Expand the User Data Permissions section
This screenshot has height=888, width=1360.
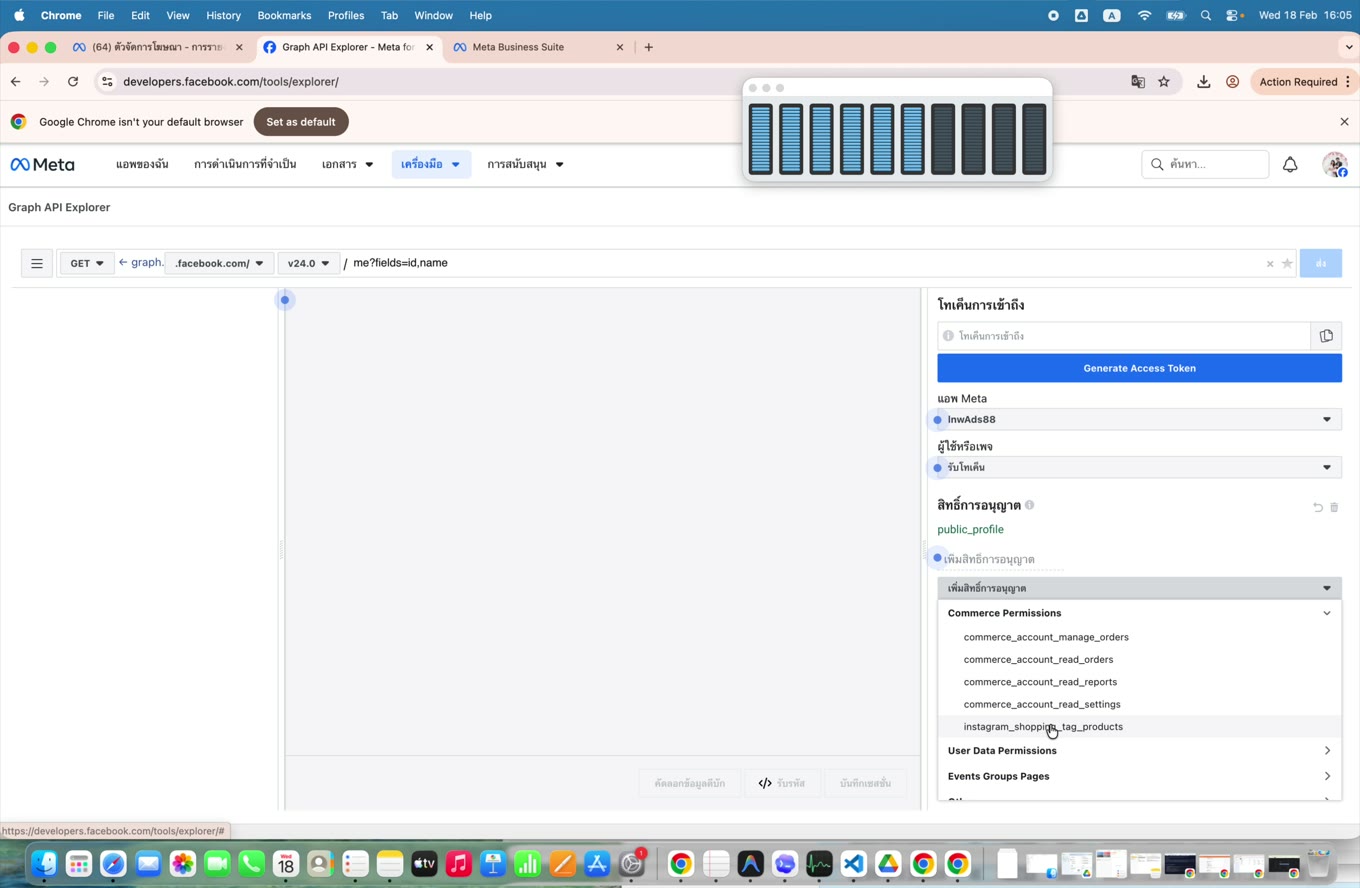coord(1139,751)
